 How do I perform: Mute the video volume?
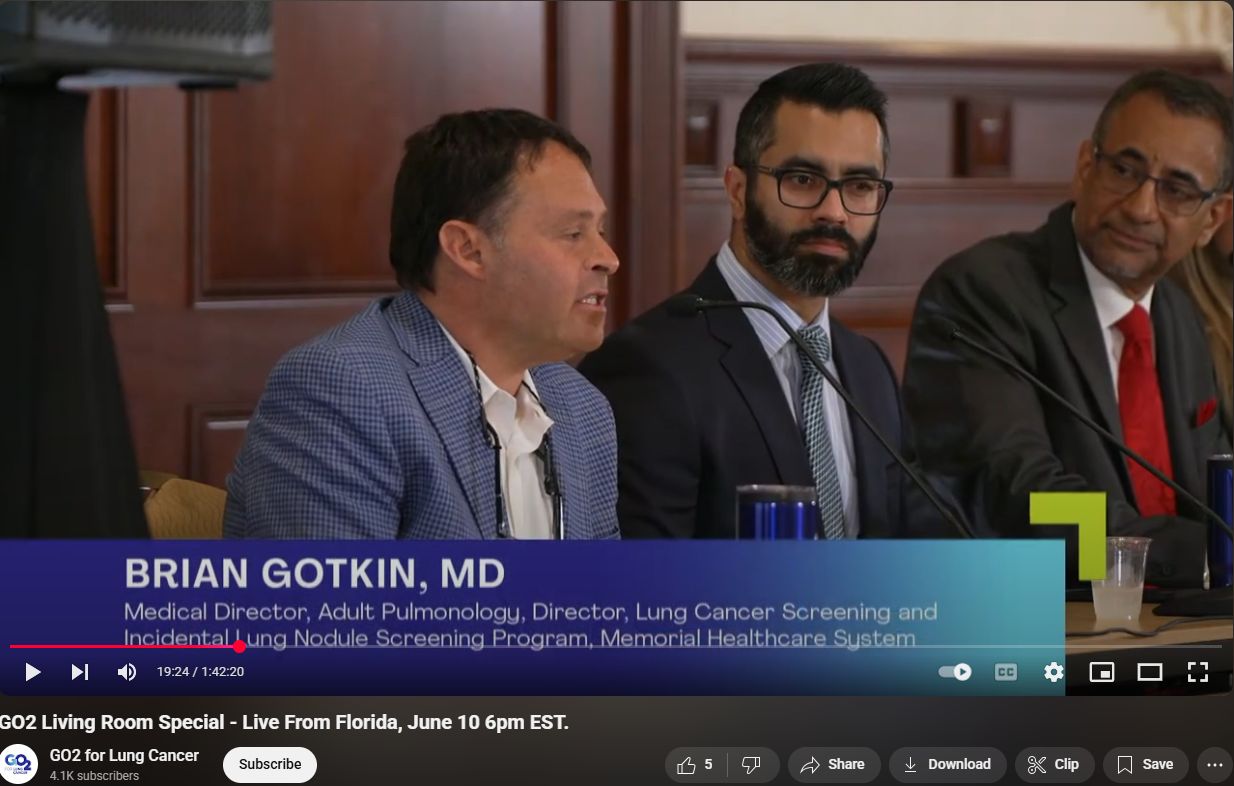(x=127, y=672)
